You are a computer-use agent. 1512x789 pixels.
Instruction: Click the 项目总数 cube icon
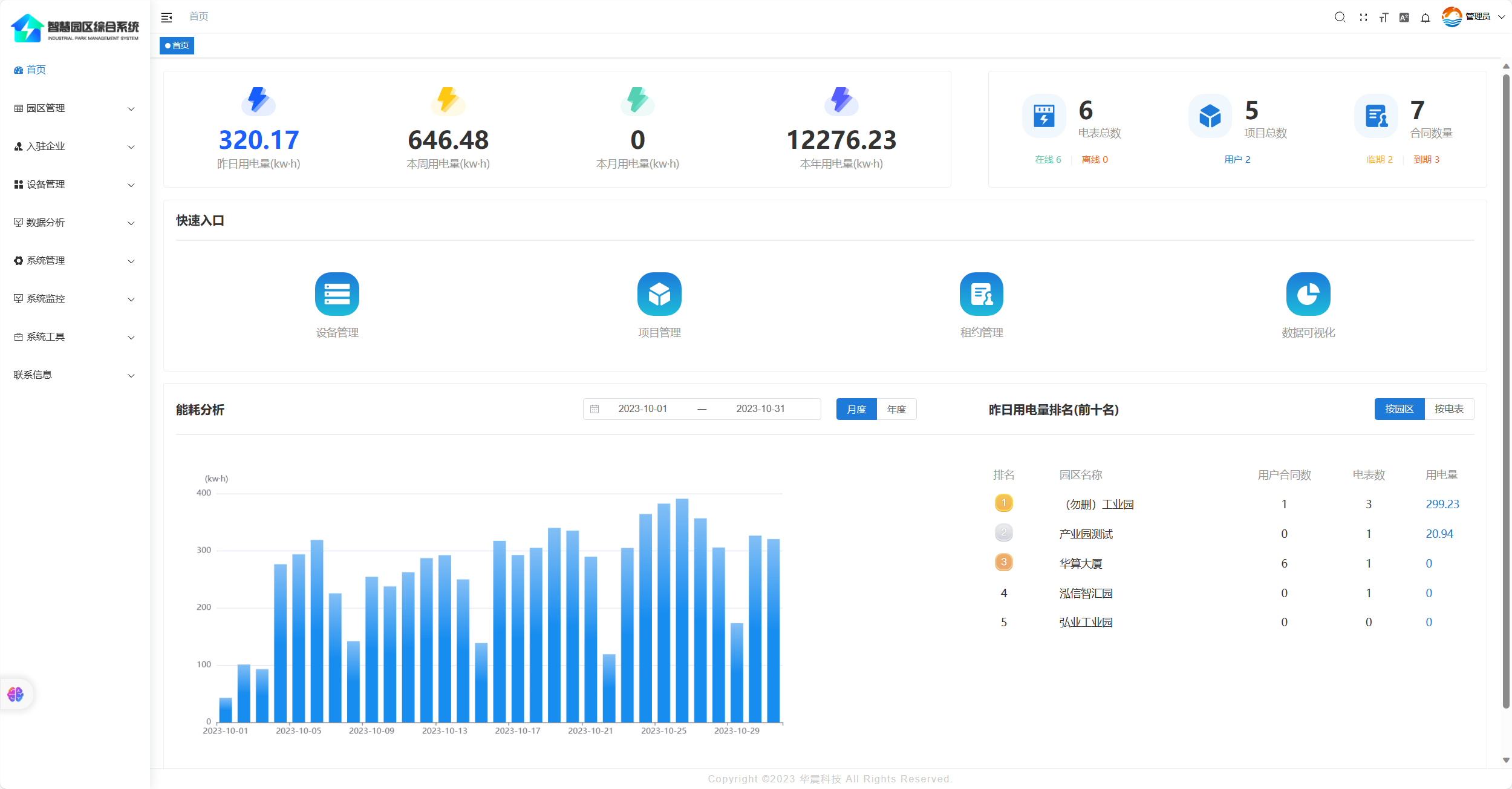(1210, 116)
